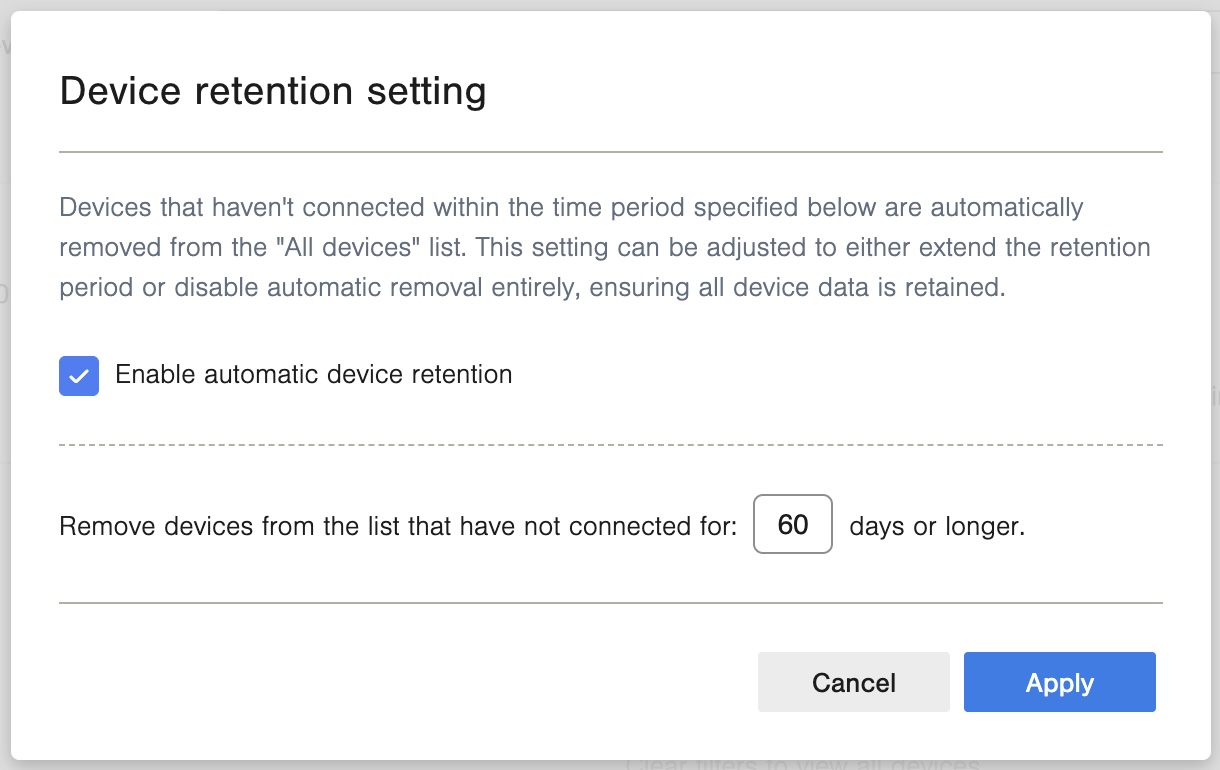Apply the device retention setting
The width and height of the screenshot is (1220, 770).
(x=1059, y=682)
